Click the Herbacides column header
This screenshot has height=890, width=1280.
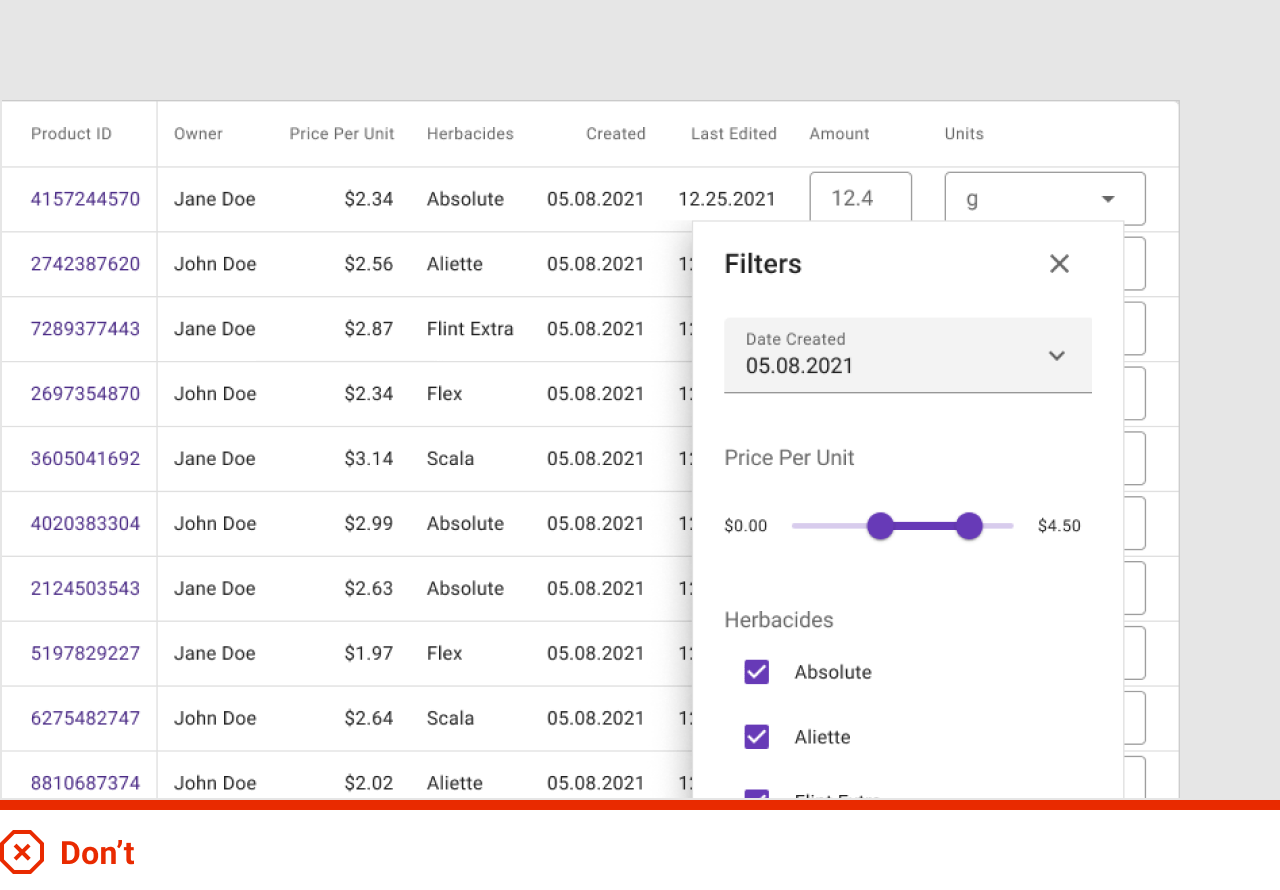pyautogui.click(x=470, y=134)
